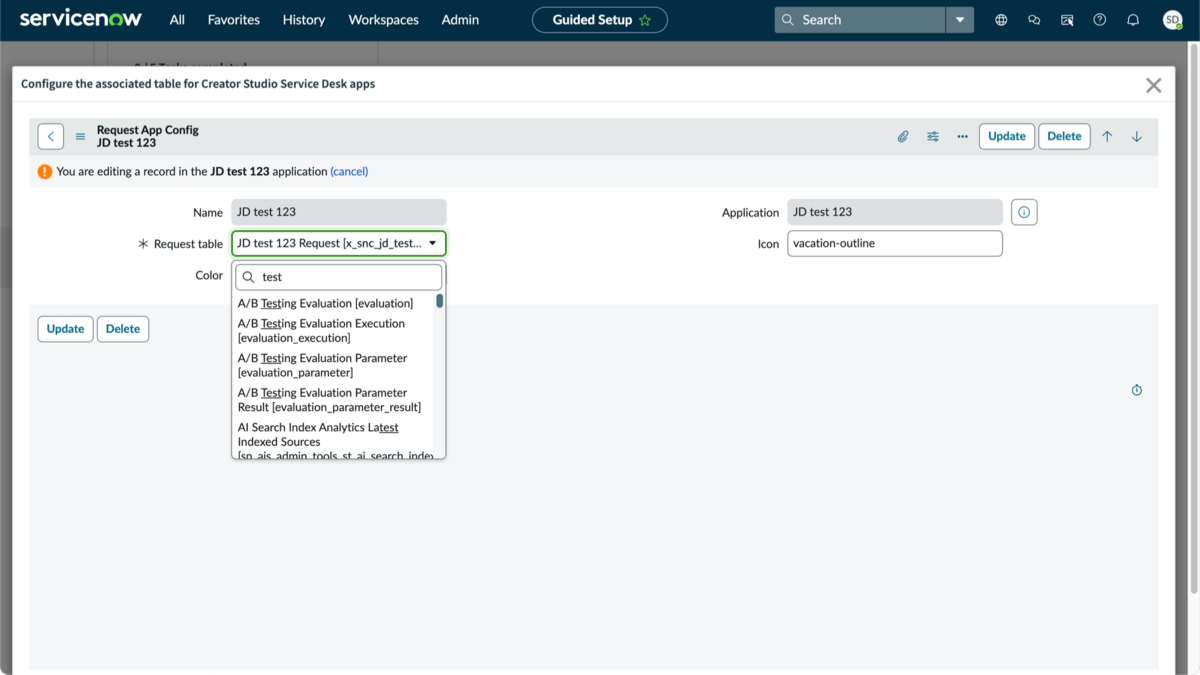
Task: Go to previous record with up arrow
Action: [1107, 137]
